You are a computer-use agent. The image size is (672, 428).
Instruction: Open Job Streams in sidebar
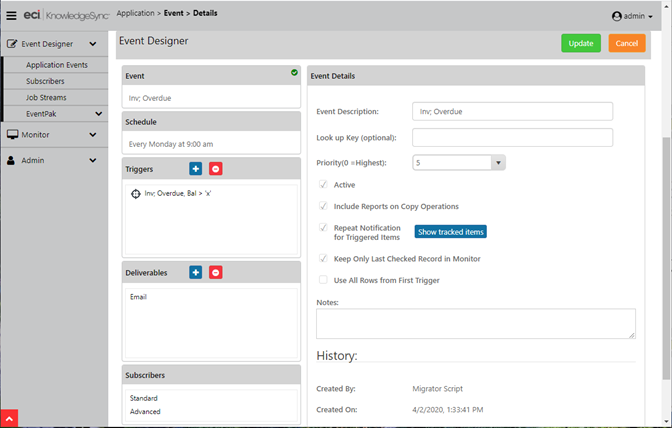coord(46,98)
